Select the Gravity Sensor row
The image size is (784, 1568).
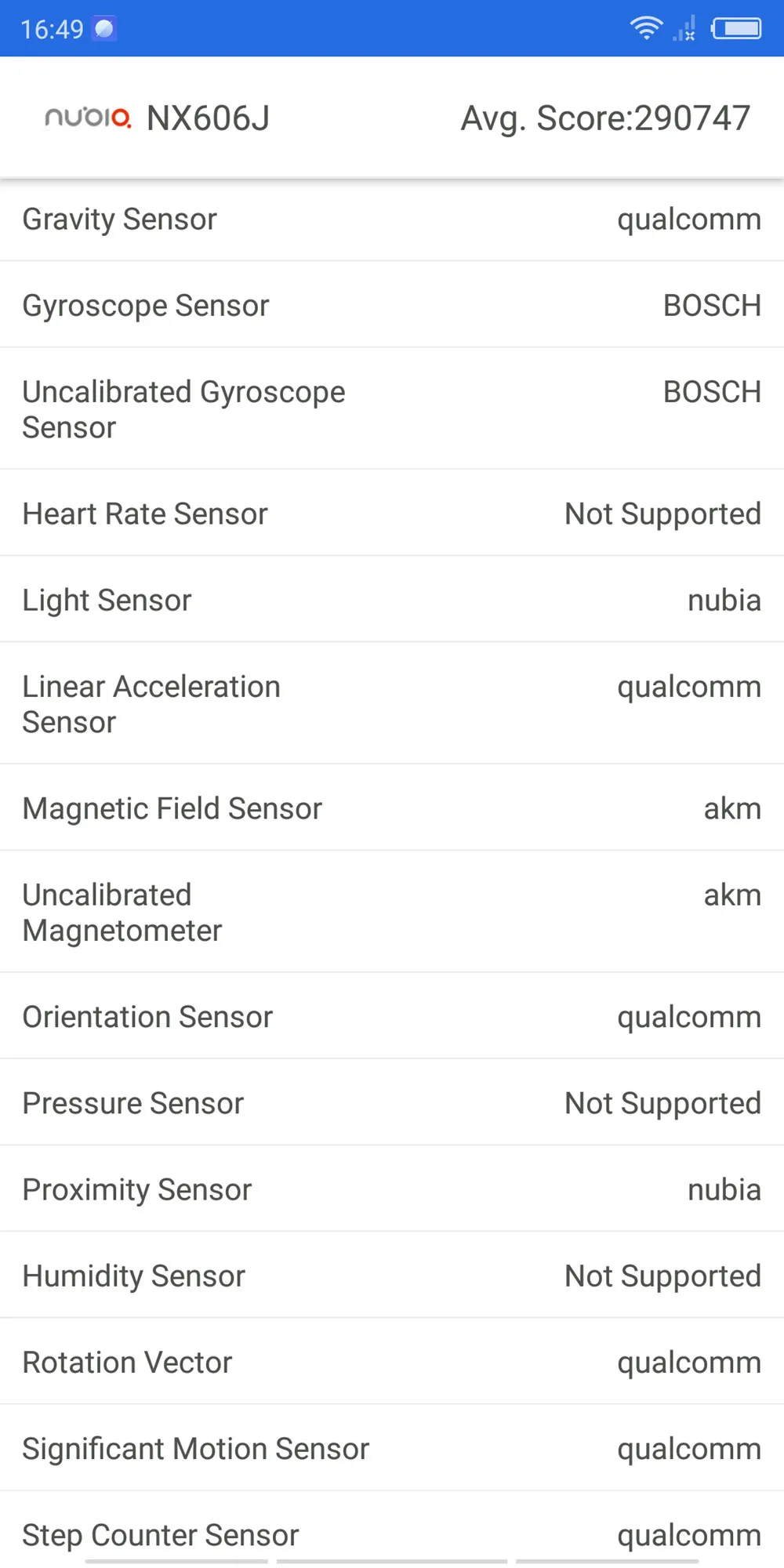coord(392,219)
